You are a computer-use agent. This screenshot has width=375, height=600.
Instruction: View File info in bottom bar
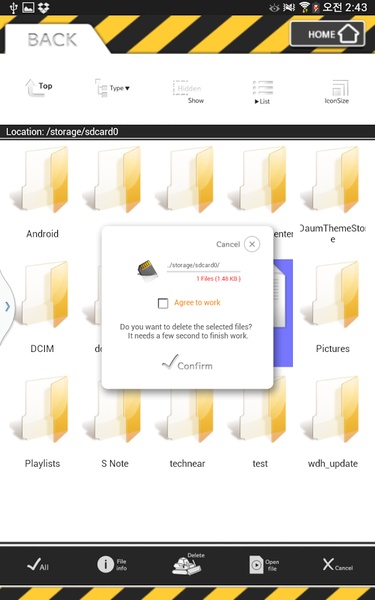(111, 564)
